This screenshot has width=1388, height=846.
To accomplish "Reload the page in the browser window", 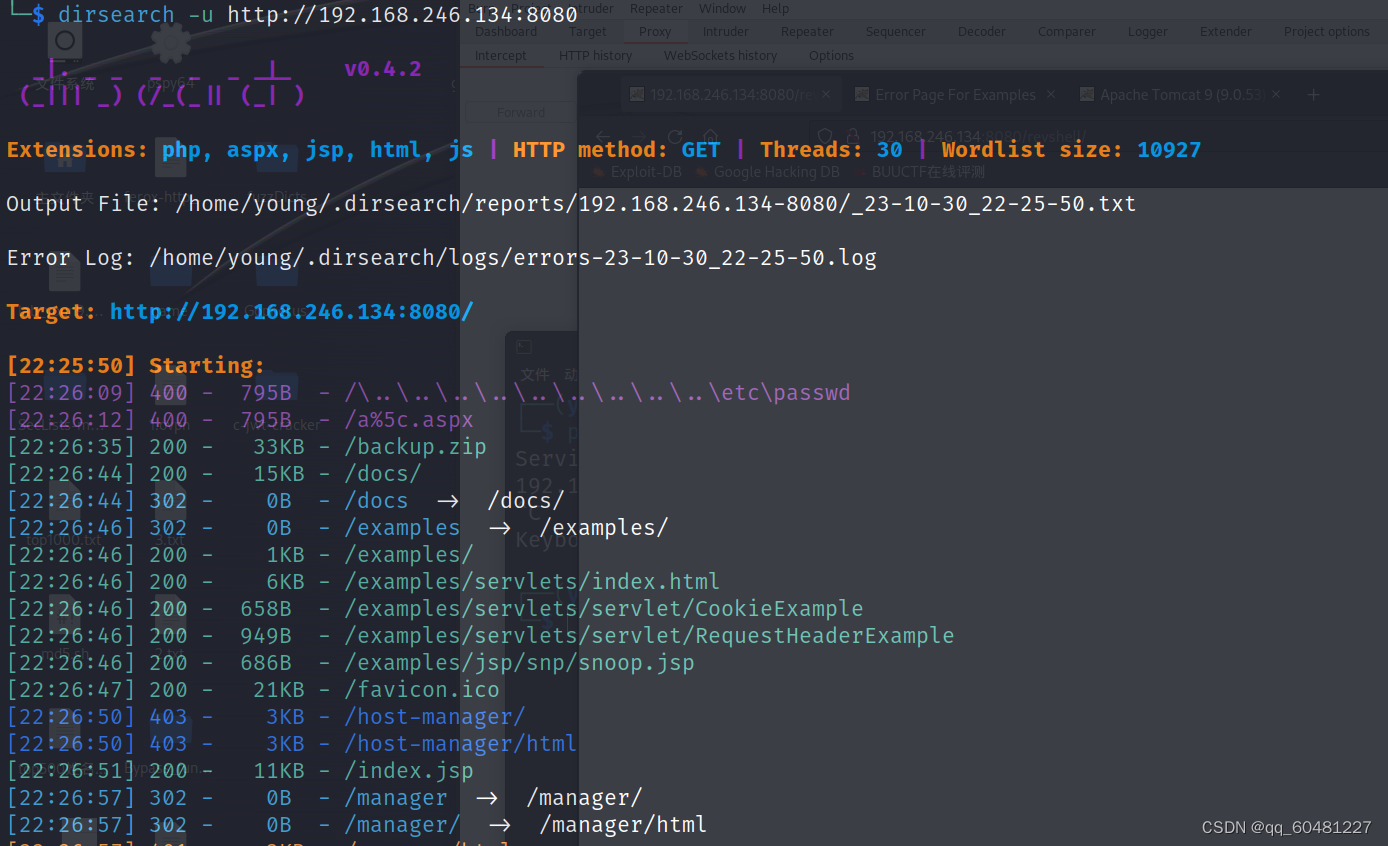I will (x=675, y=136).
